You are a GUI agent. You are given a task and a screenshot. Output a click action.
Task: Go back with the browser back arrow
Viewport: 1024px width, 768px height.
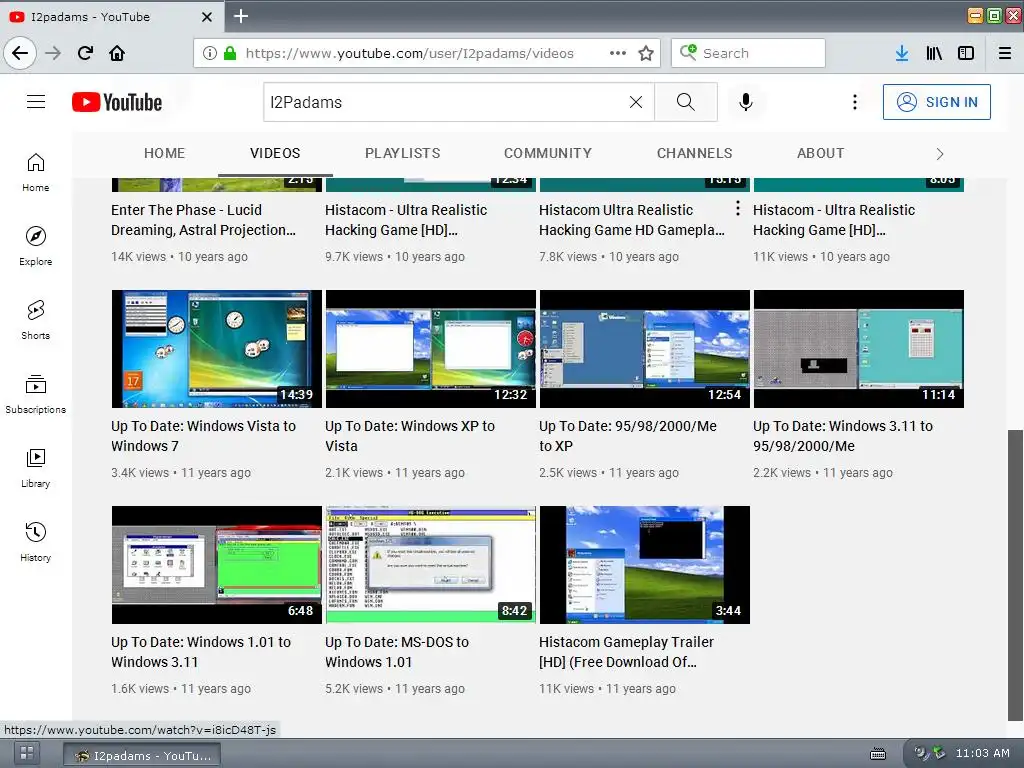click(20, 53)
